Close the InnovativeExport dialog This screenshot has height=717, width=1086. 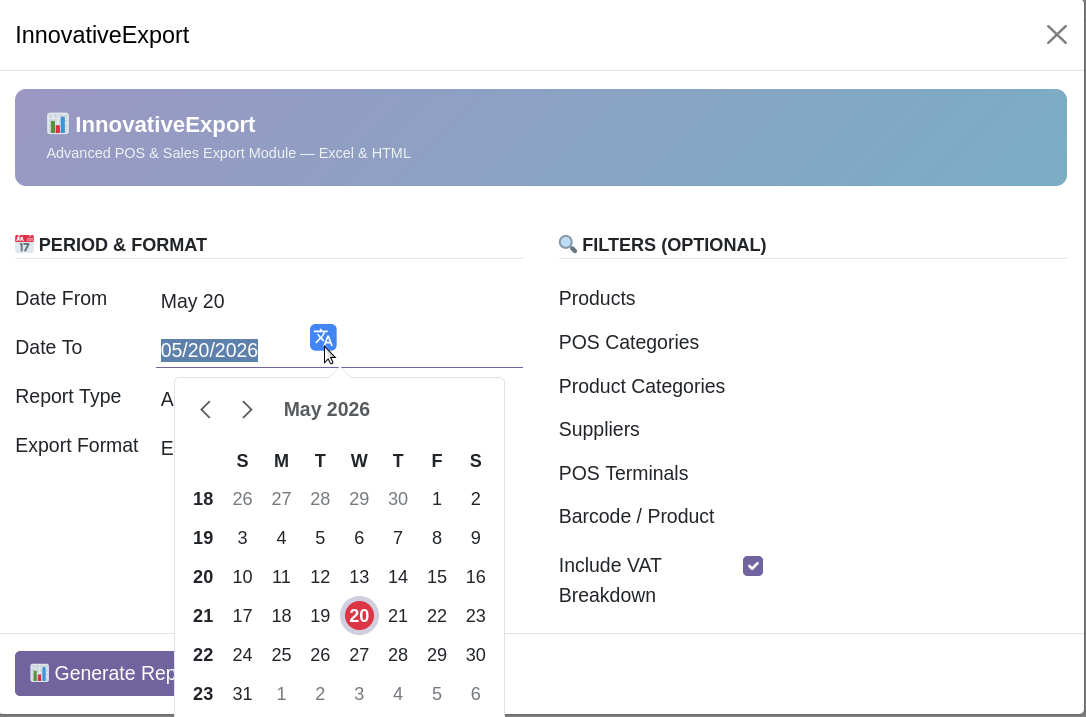pyautogui.click(x=1056, y=35)
